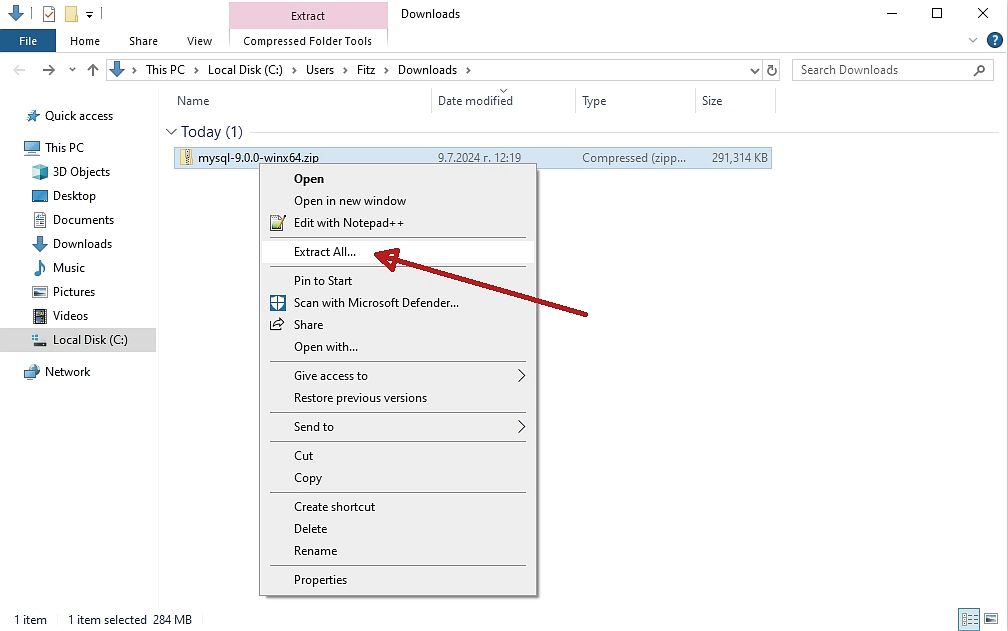Screen dimensions: 1008x631
Task: Click the Help question mark icon
Action: [994, 40]
